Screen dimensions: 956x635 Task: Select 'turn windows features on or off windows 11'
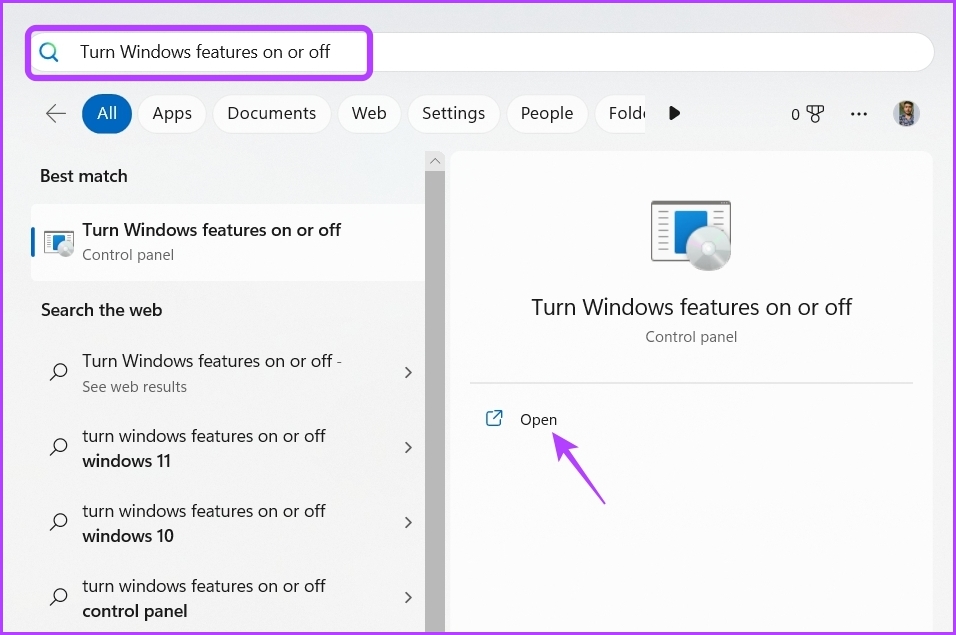228,448
